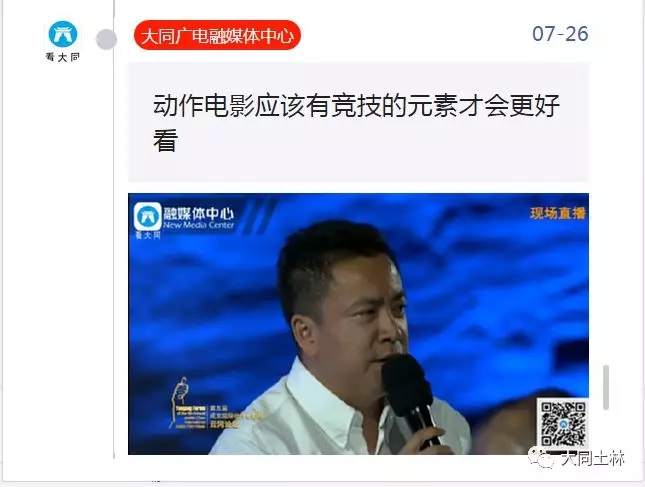Screen dimensions: 645x487
Task: Click the vertical scrollbar handle
Action: click(x=606, y=387)
